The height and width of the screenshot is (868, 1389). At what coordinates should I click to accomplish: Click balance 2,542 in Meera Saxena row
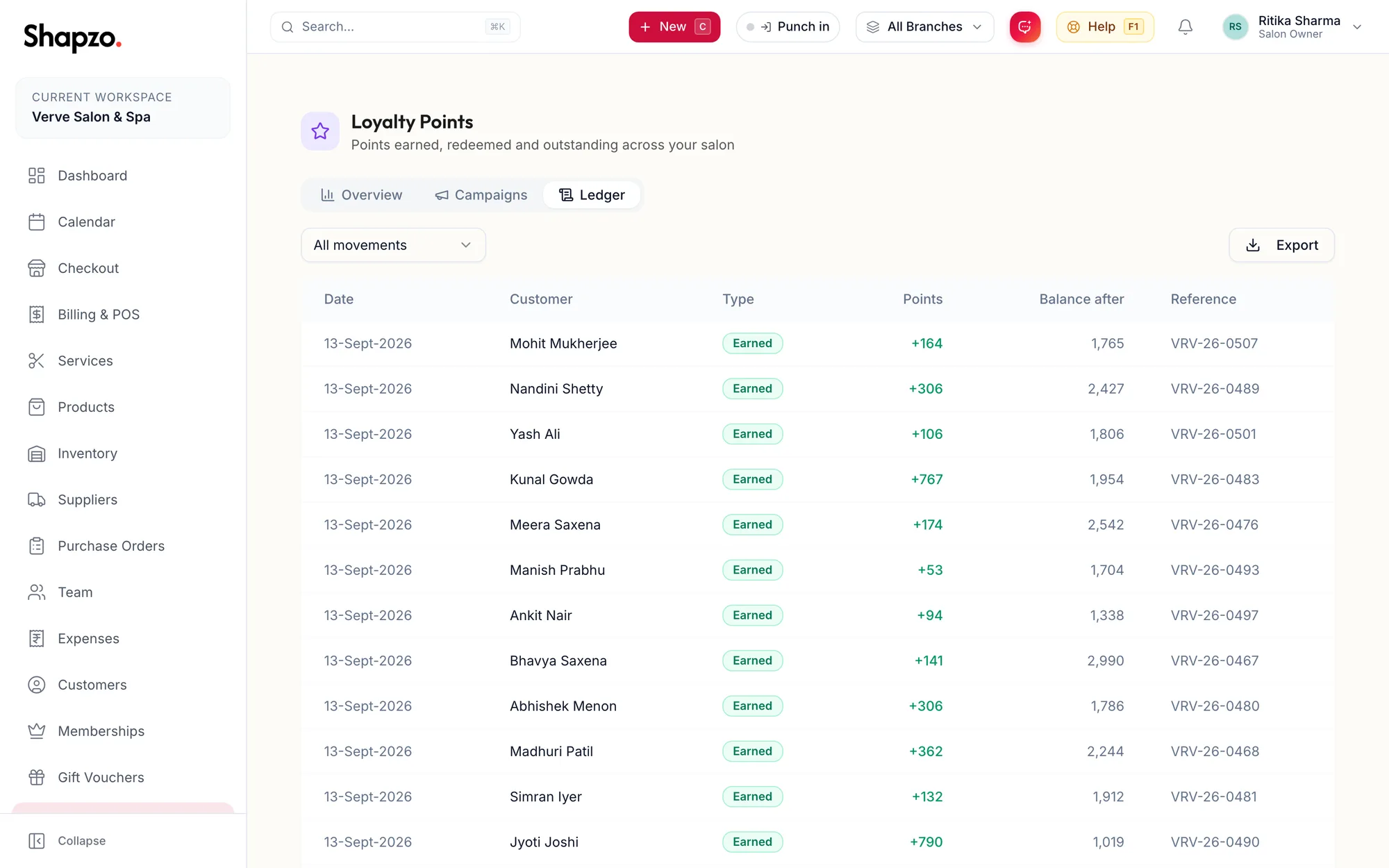click(1106, 525)
